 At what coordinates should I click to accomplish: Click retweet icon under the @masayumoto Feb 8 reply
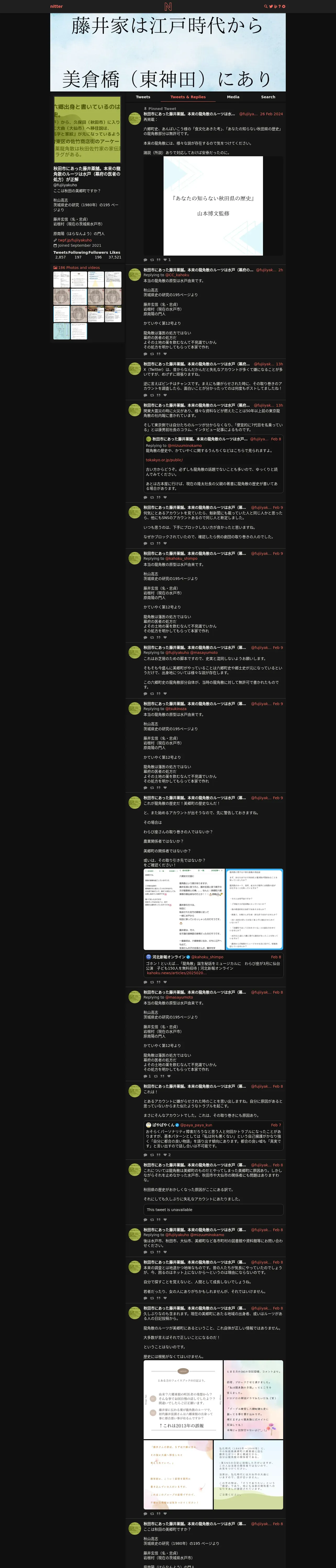(x=155, y=1076)
